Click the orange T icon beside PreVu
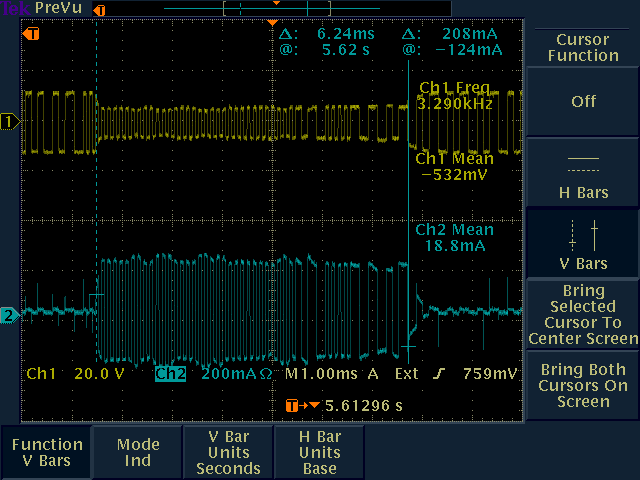 98,9
